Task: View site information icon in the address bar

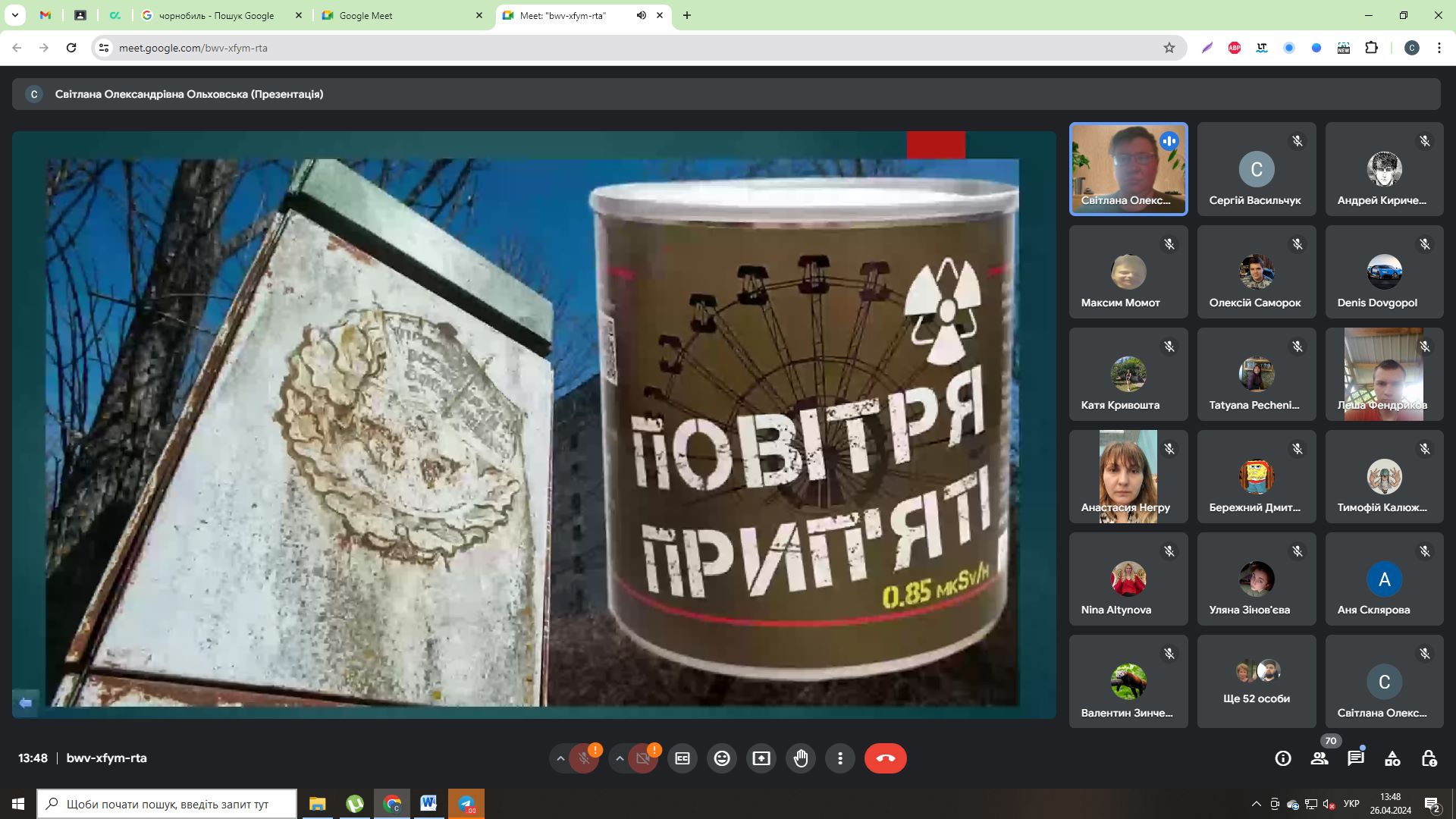Action: (x=105, y=48)
